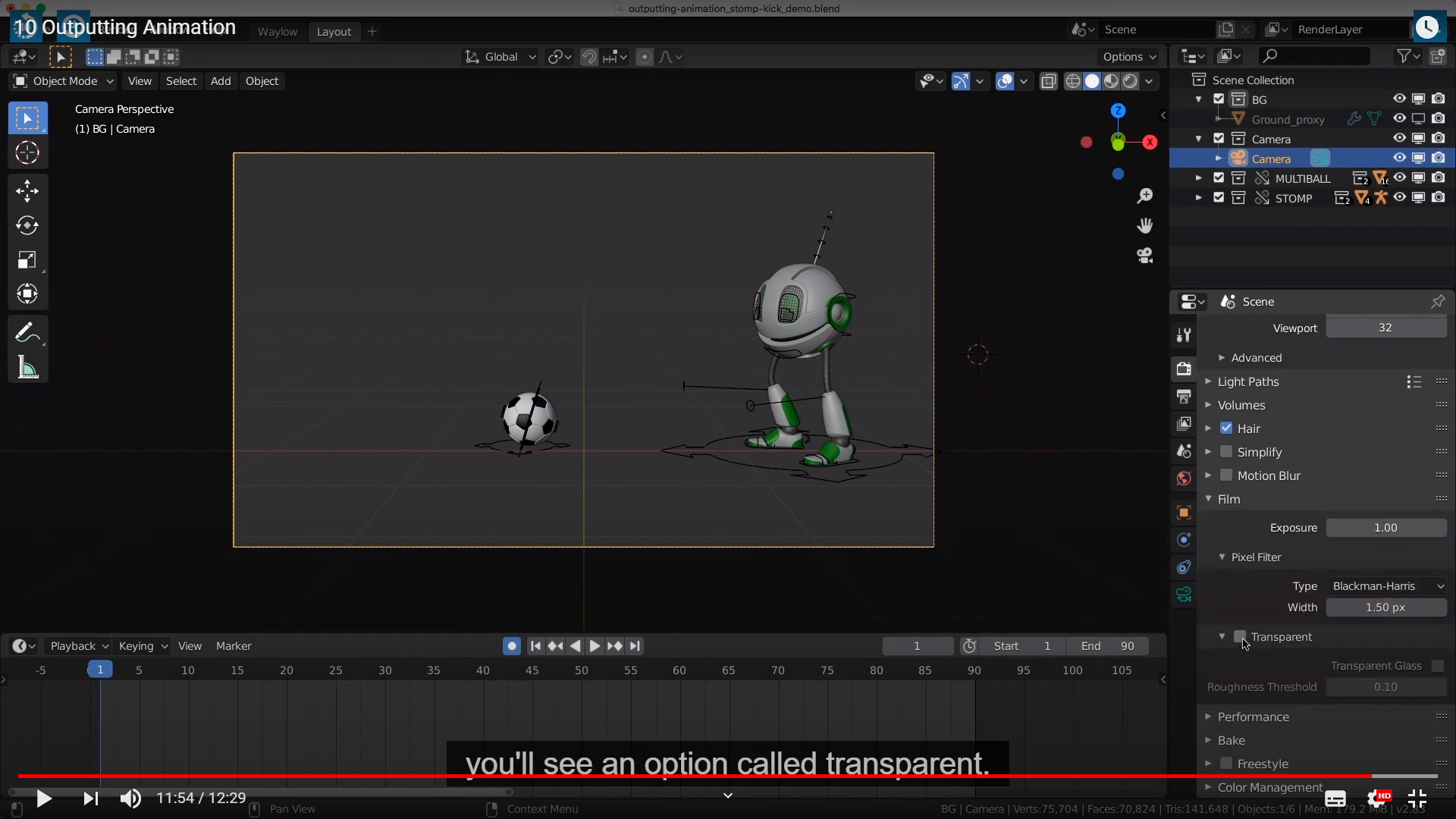The image size is (1456, 819).
Task: Disable the Hair checkbox
Action: pos(1226,428)
